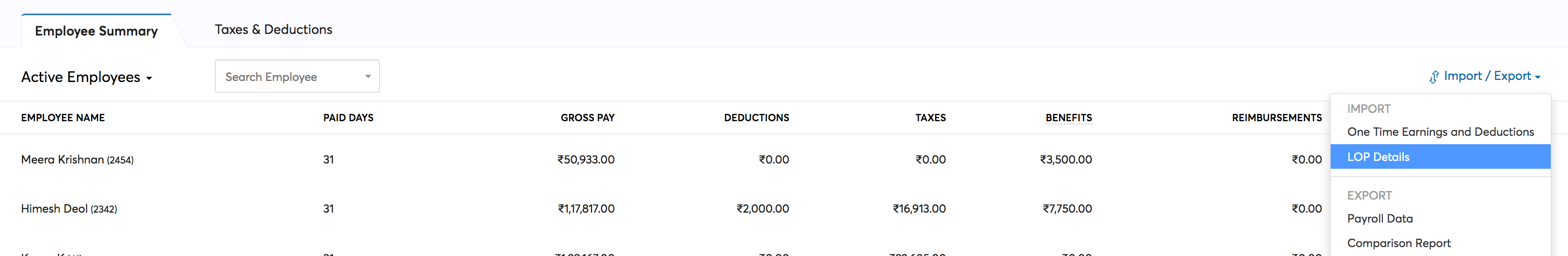Click the Deductions column header
Screen dimensions: 1568x256
[756, 118]
